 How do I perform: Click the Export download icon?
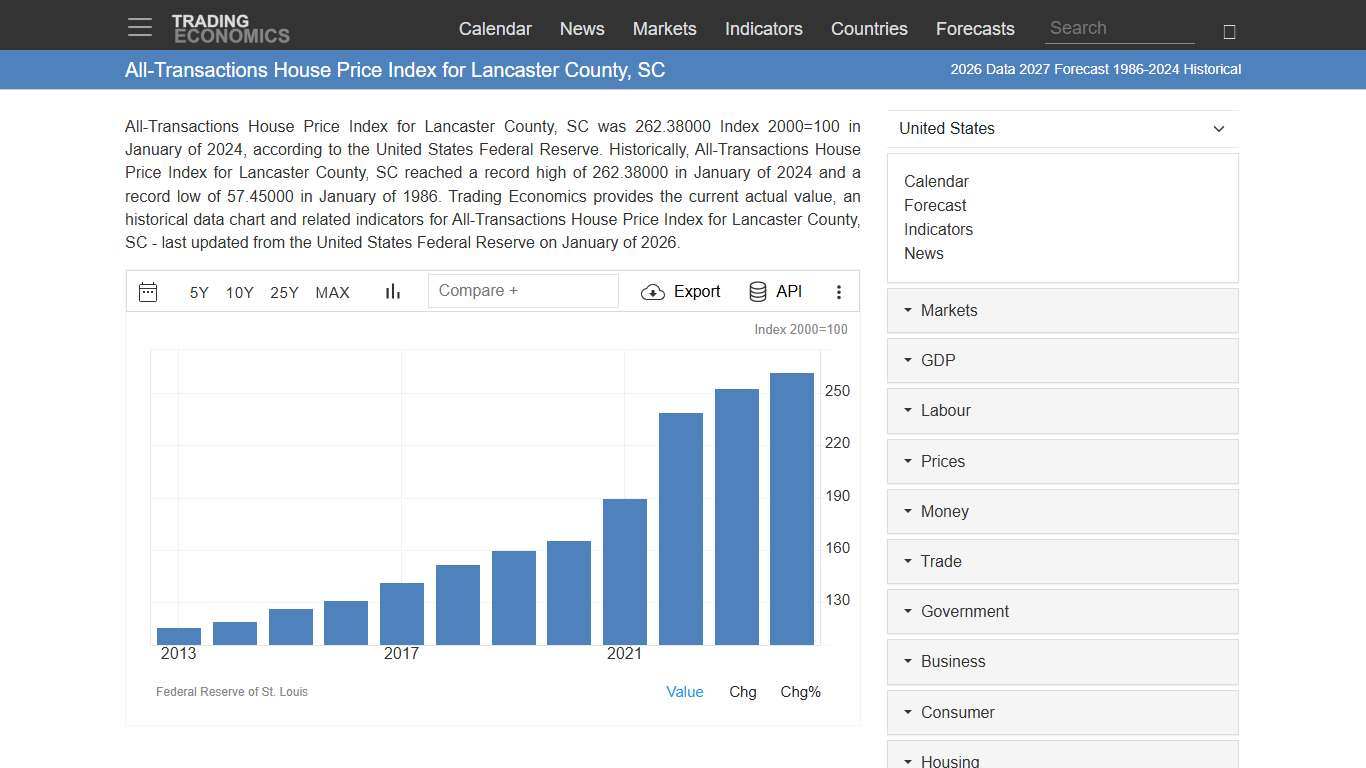tap(653, 292)
